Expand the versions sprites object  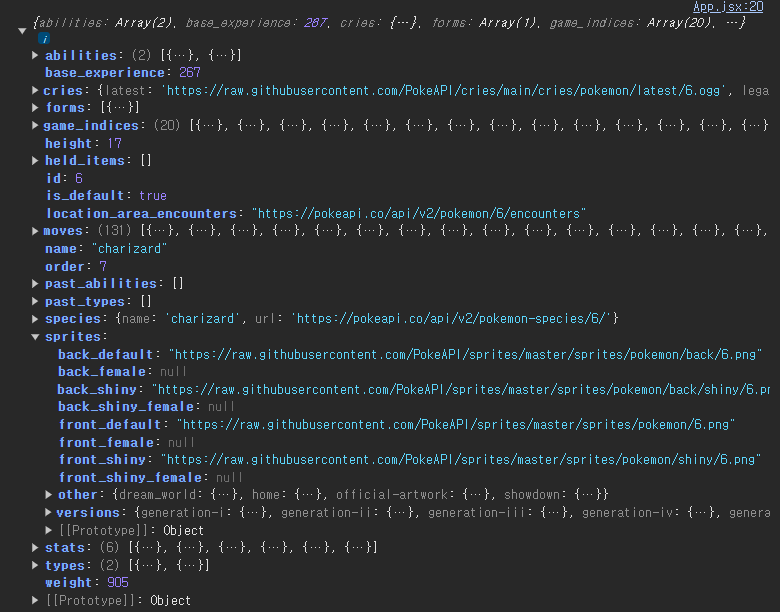[x=49, y=512]
